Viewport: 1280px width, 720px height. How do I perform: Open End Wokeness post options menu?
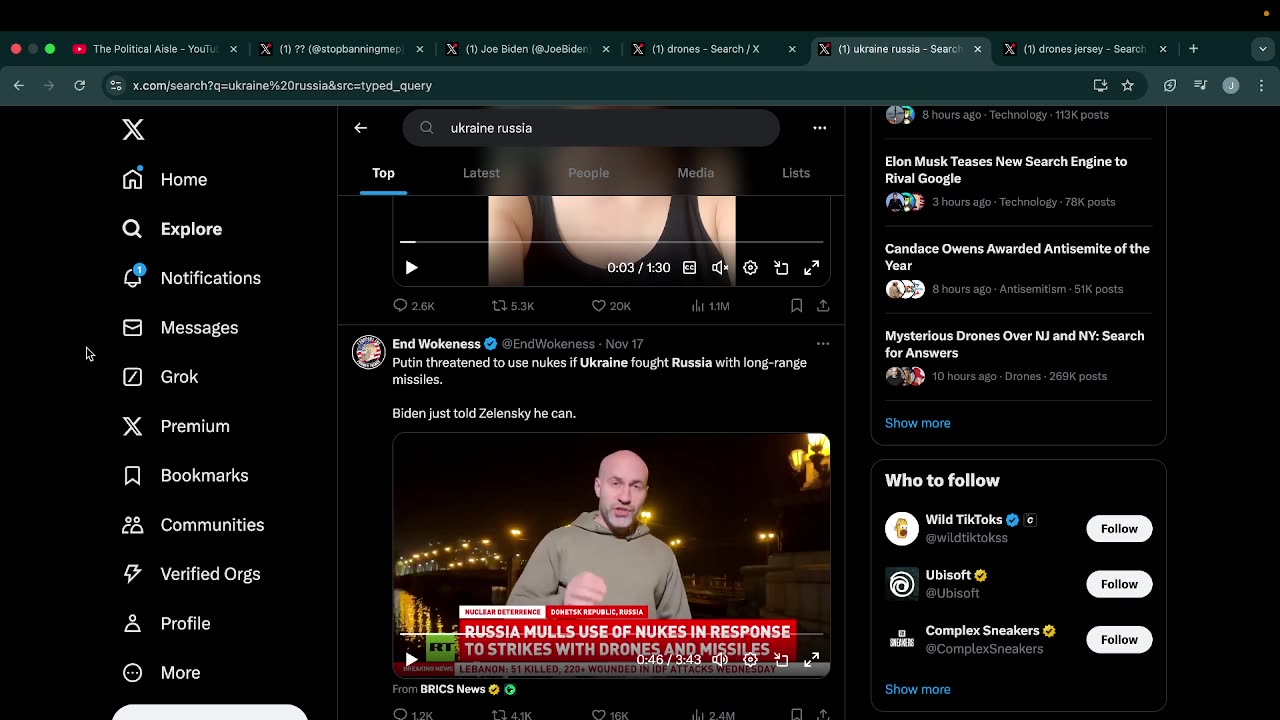tap(823, 344)
